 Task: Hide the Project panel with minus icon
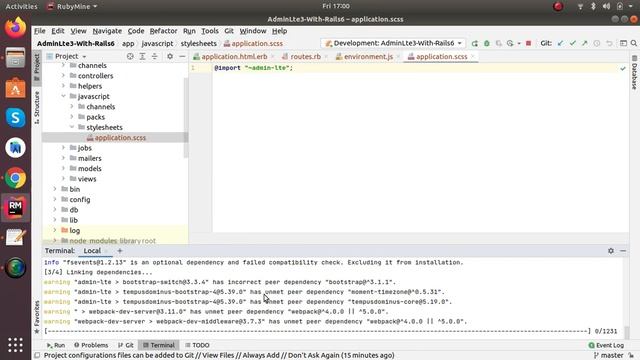point(182,56)
